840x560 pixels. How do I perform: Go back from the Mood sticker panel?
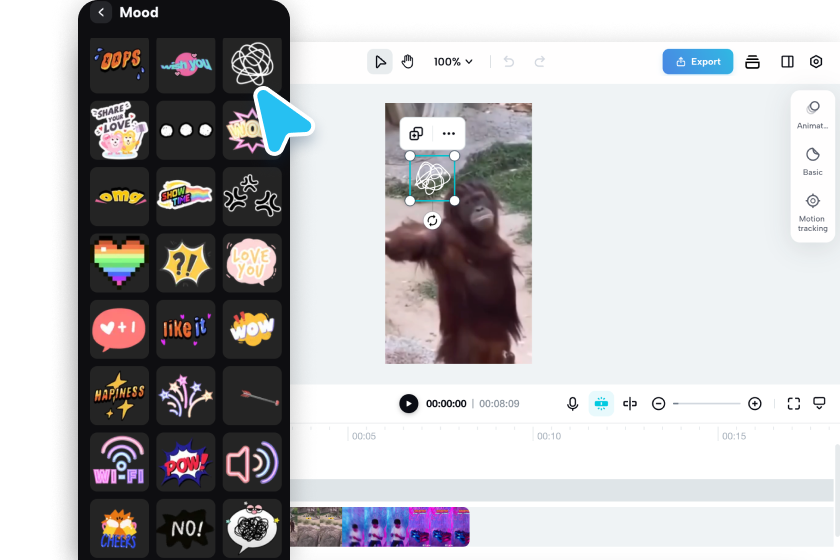(x=101, y=12)
